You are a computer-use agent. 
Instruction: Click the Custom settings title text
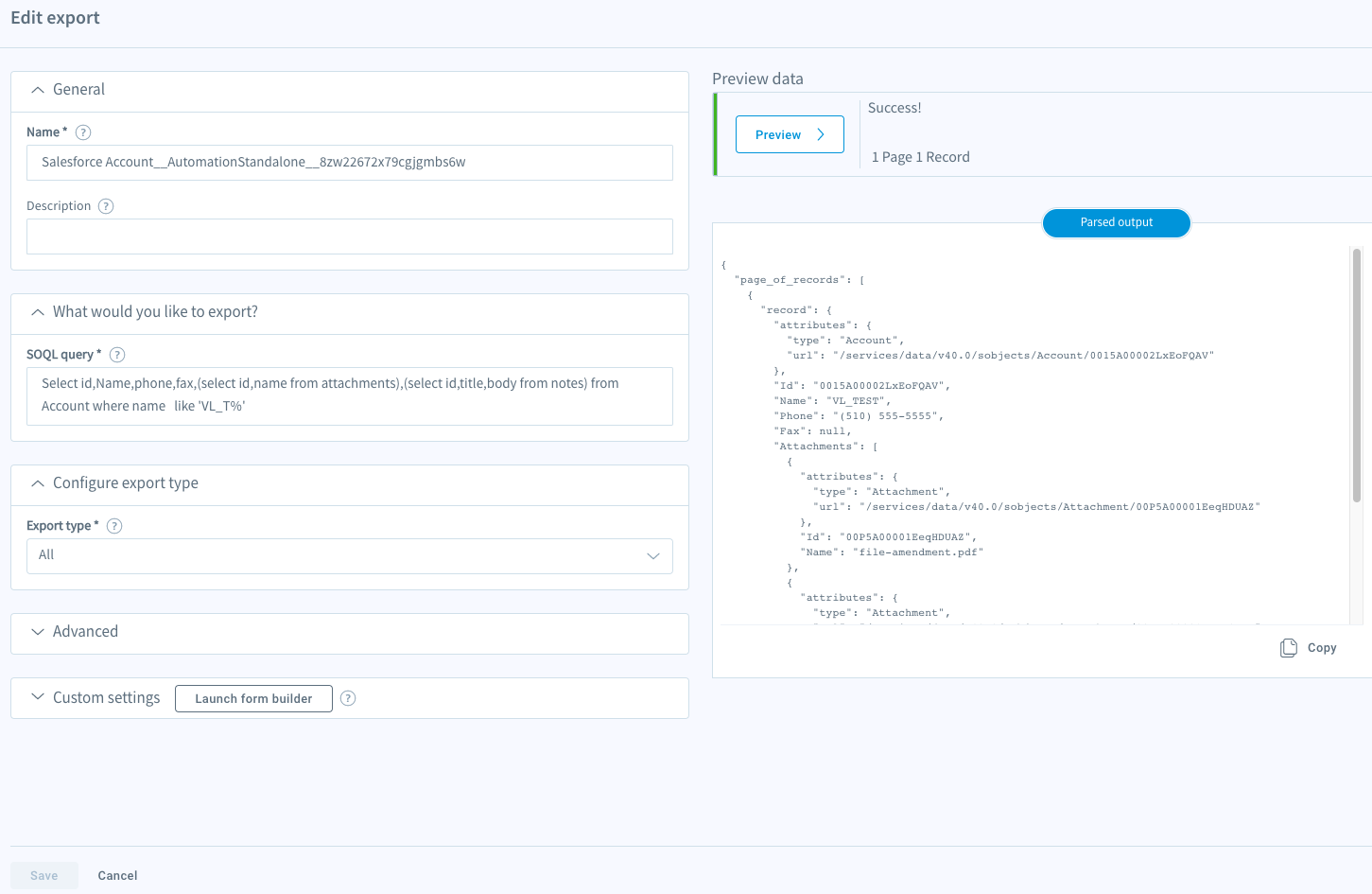tap(107, 698)
